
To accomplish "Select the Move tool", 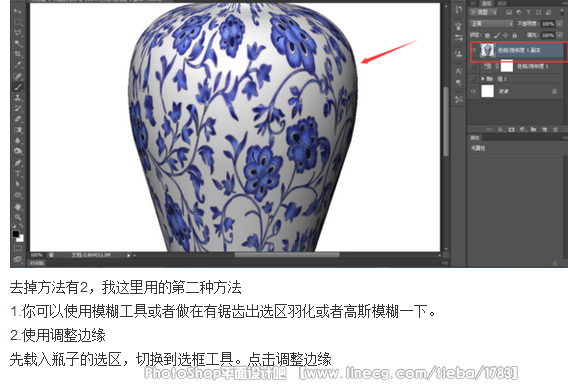I will coord(18,11).
